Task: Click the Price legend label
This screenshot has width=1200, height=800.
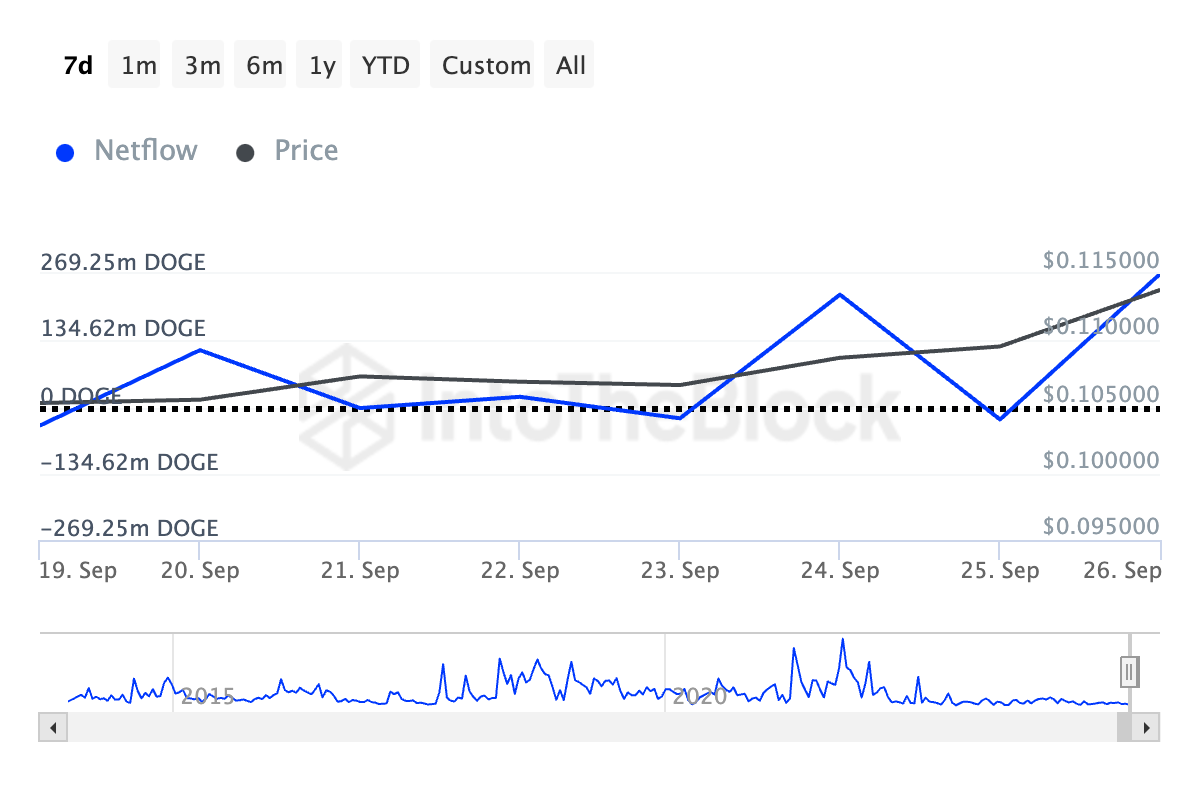Action: pos(306,151)
